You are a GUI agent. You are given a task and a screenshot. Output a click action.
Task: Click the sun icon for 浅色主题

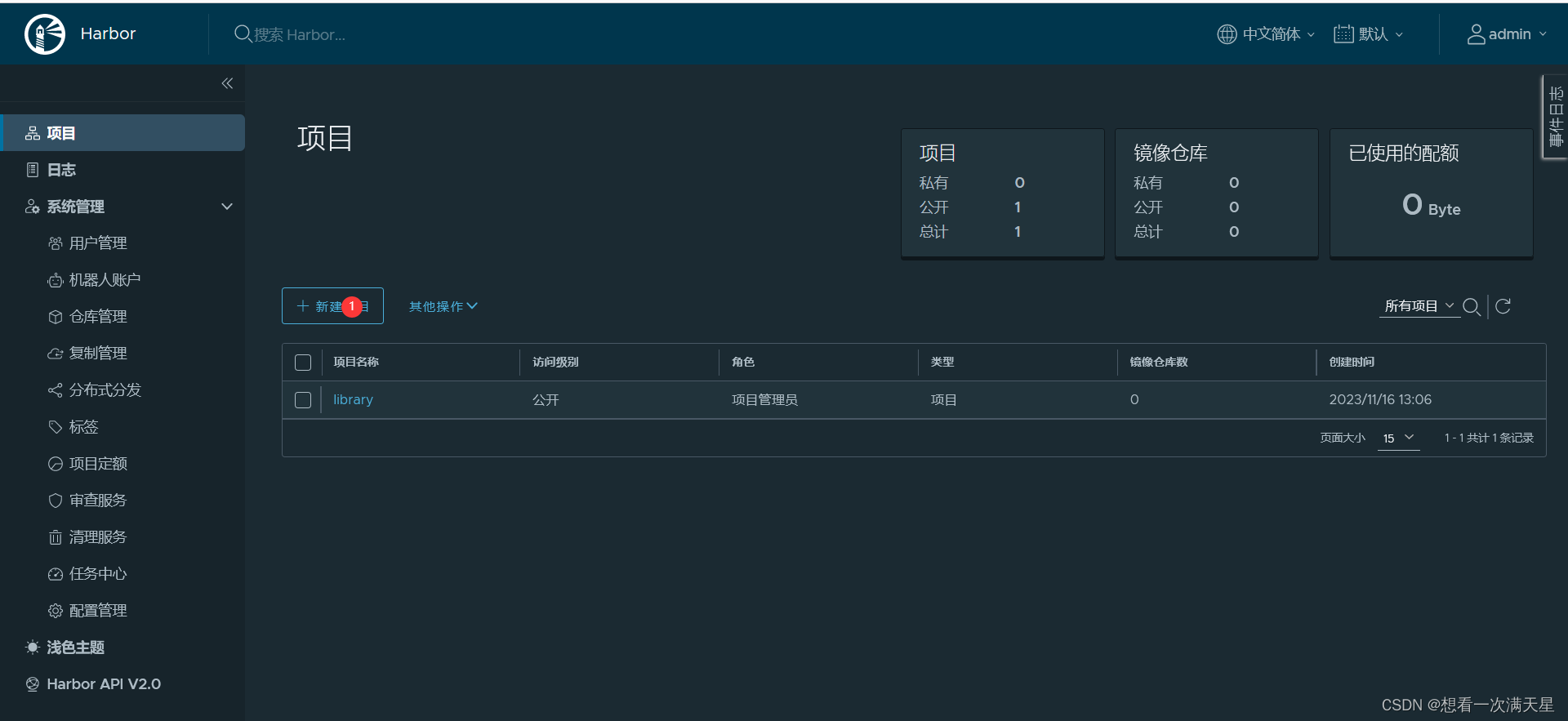click(x=33, y=648)
